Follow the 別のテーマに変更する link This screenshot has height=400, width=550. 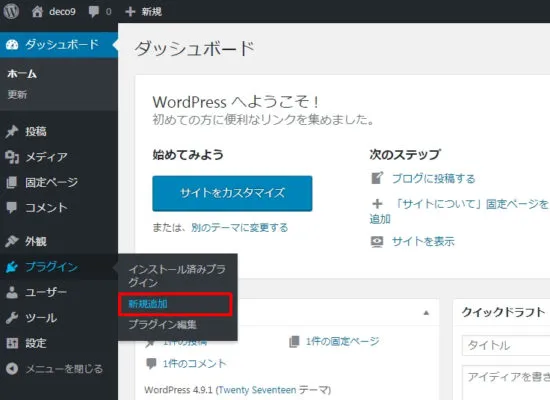tap(240, 227)
